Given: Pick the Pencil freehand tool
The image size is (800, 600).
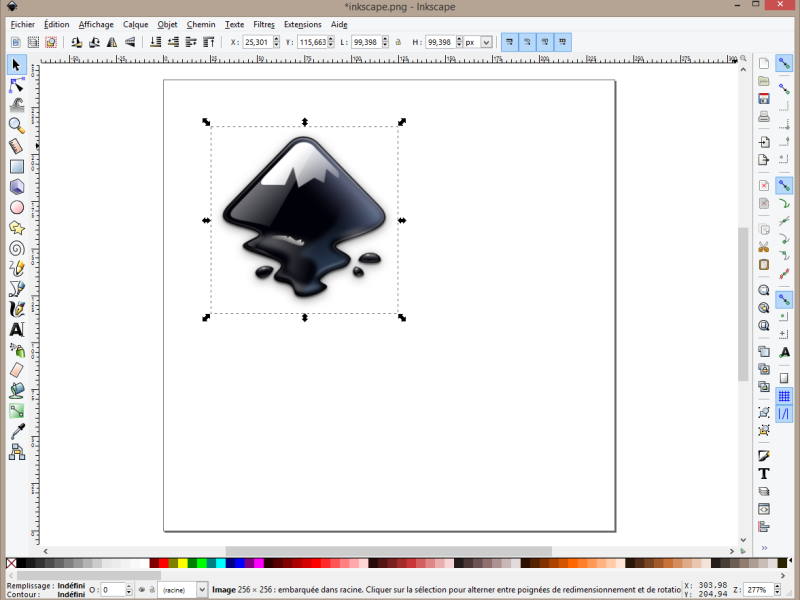Looking at the screenshot, I should [x=17, y=268].
